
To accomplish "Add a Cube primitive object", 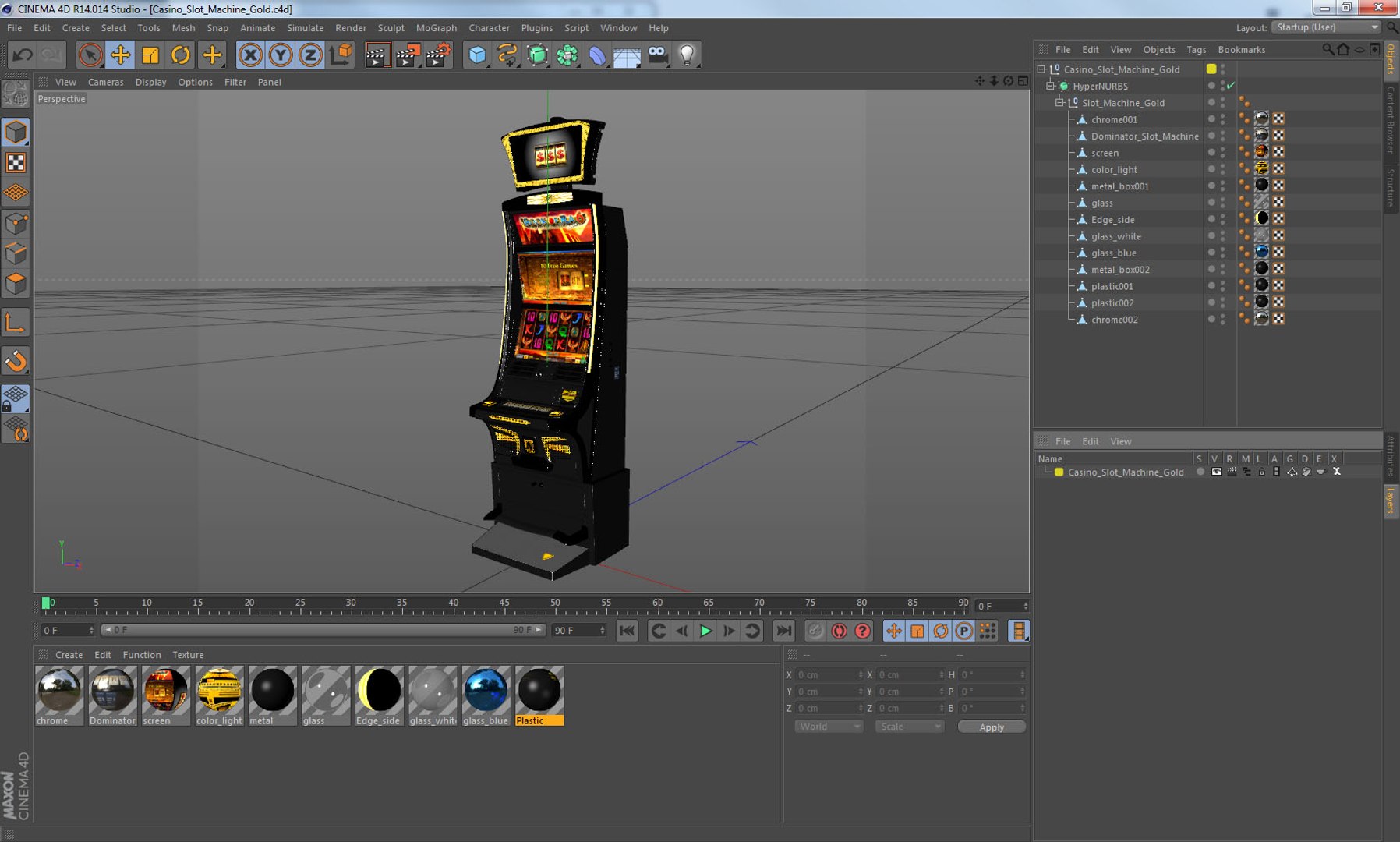I will coord(477,55).
